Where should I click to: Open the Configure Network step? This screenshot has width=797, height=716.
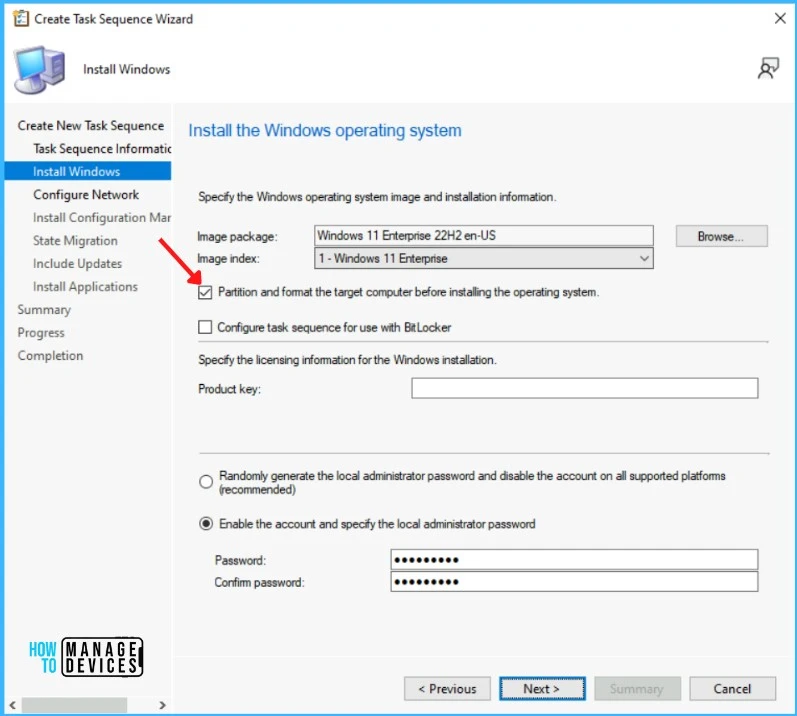pyautogui.click(x=86, y=195)
